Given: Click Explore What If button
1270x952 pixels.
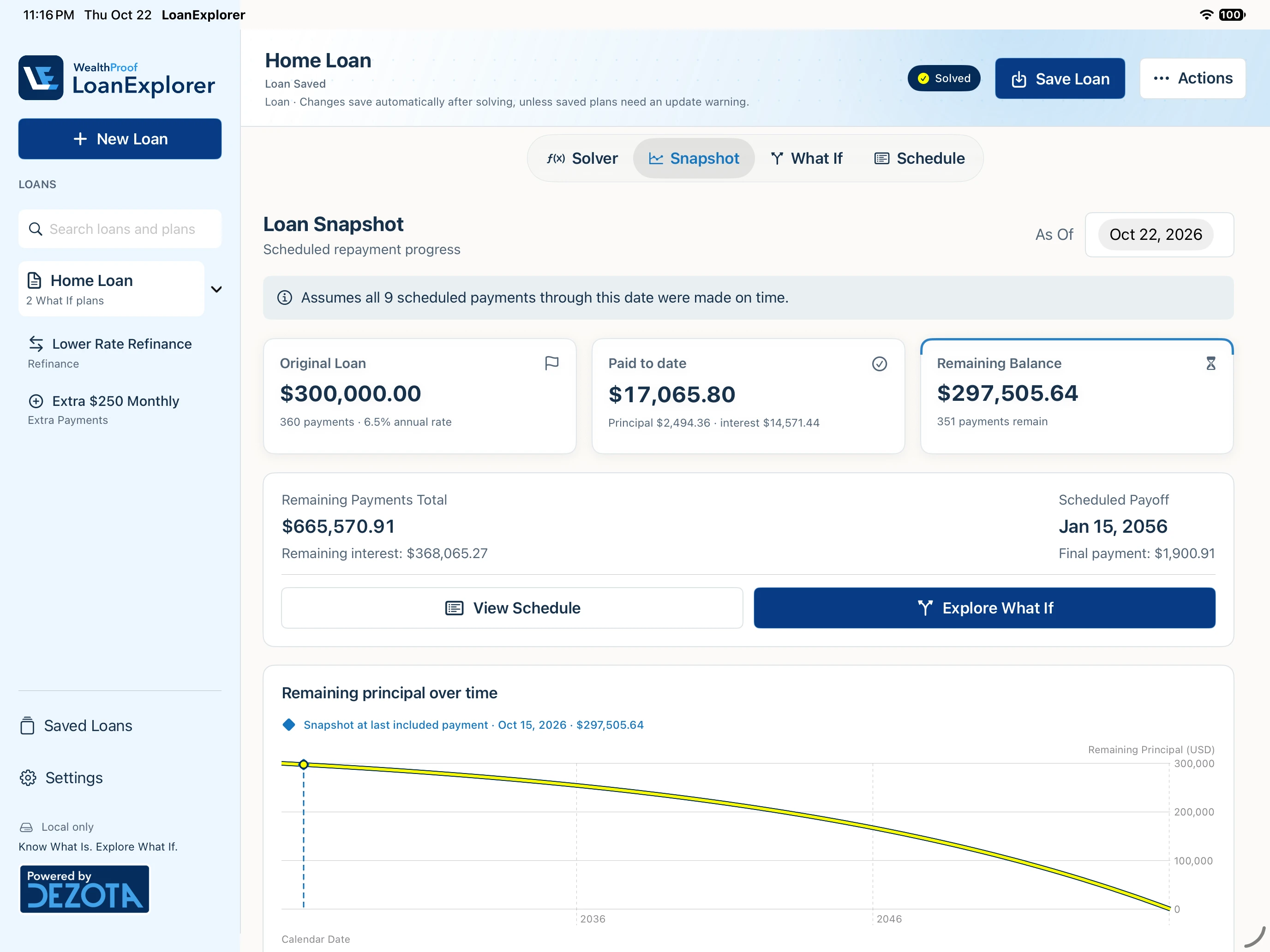Looking at the screenshot, I should click(984, 608).
